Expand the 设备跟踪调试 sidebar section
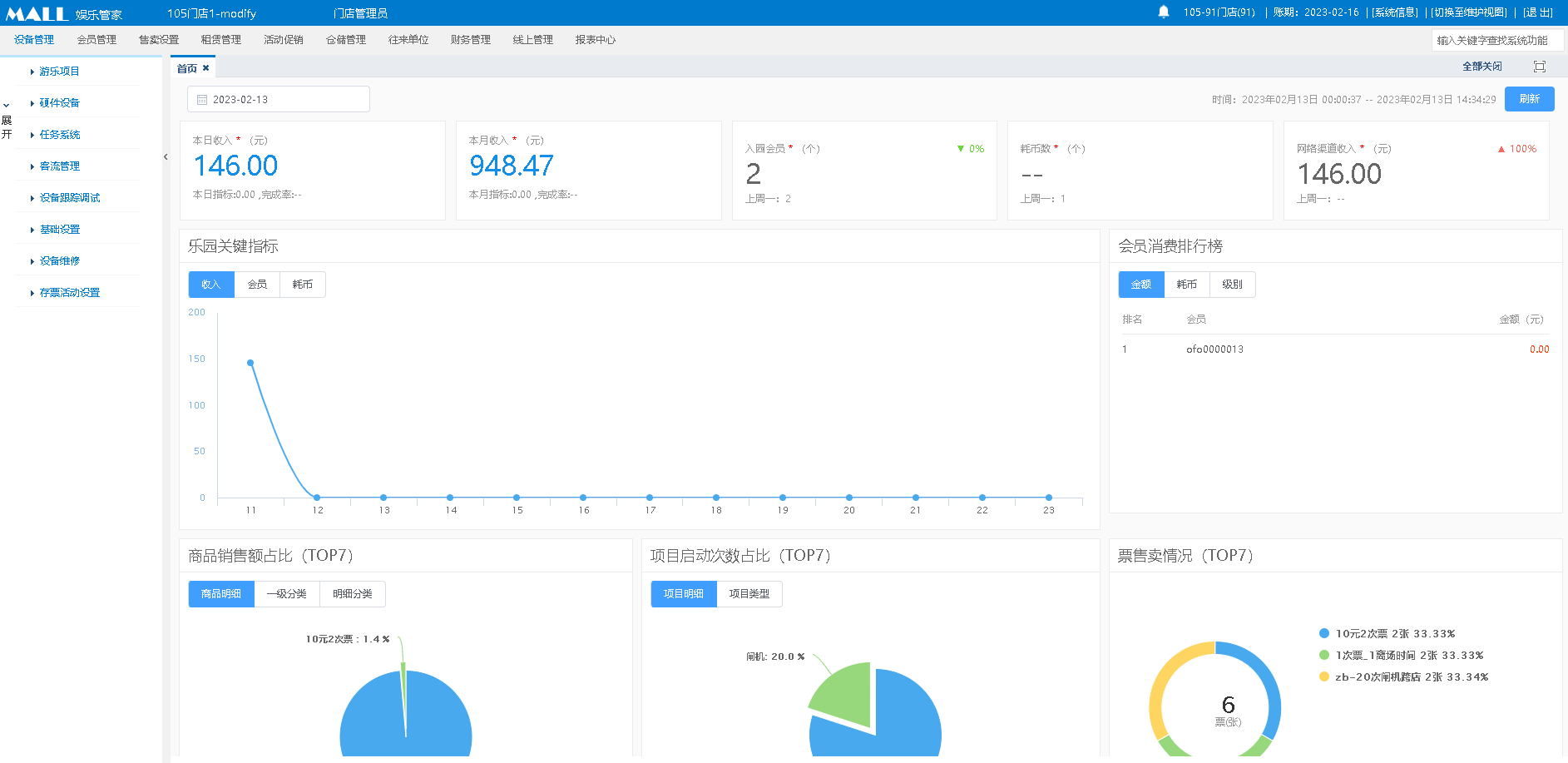1568x763 pixels. click(69, 198)
